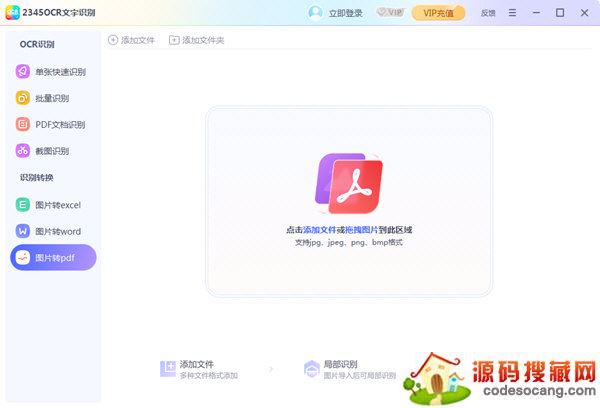
Task: Open the 反馈 feedback link
Action: tap(488, 13)
